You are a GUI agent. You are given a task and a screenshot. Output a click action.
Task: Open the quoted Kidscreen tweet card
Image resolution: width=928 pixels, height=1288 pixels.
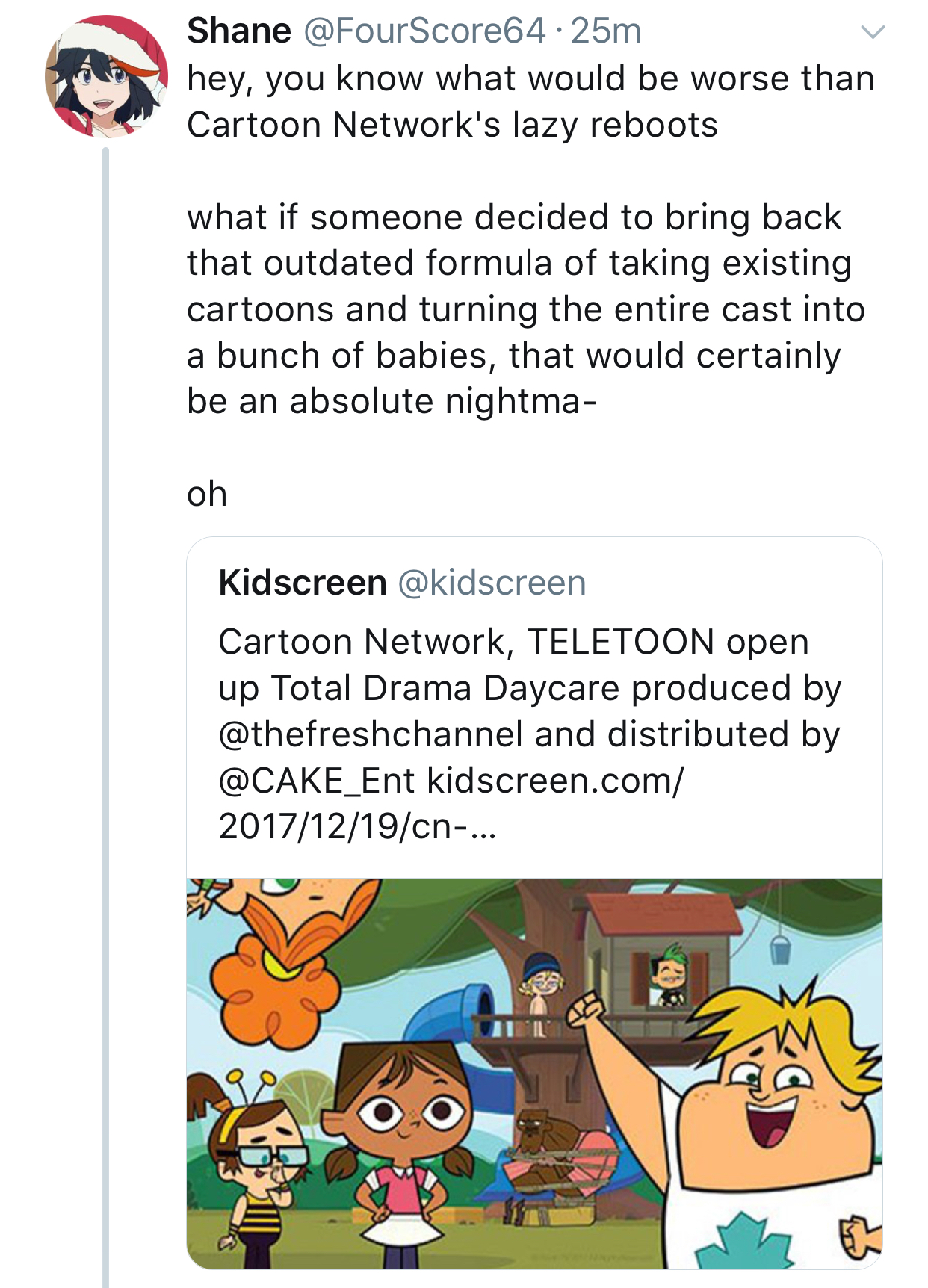click(534, 902)
